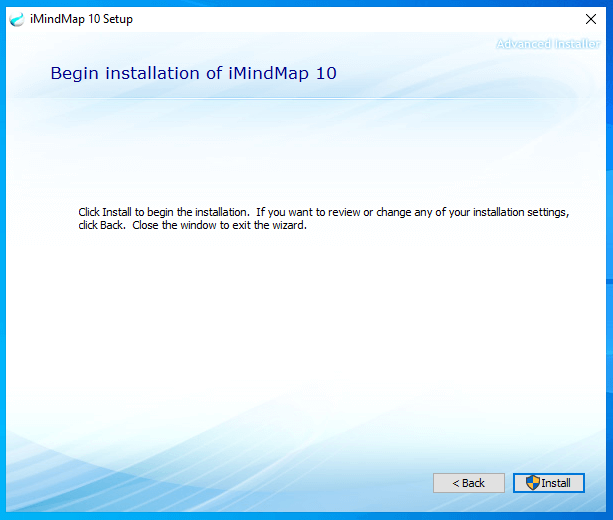Go back with the Back button
The width and height of the screenshot is (613, 520).
[x=469, y=483]
